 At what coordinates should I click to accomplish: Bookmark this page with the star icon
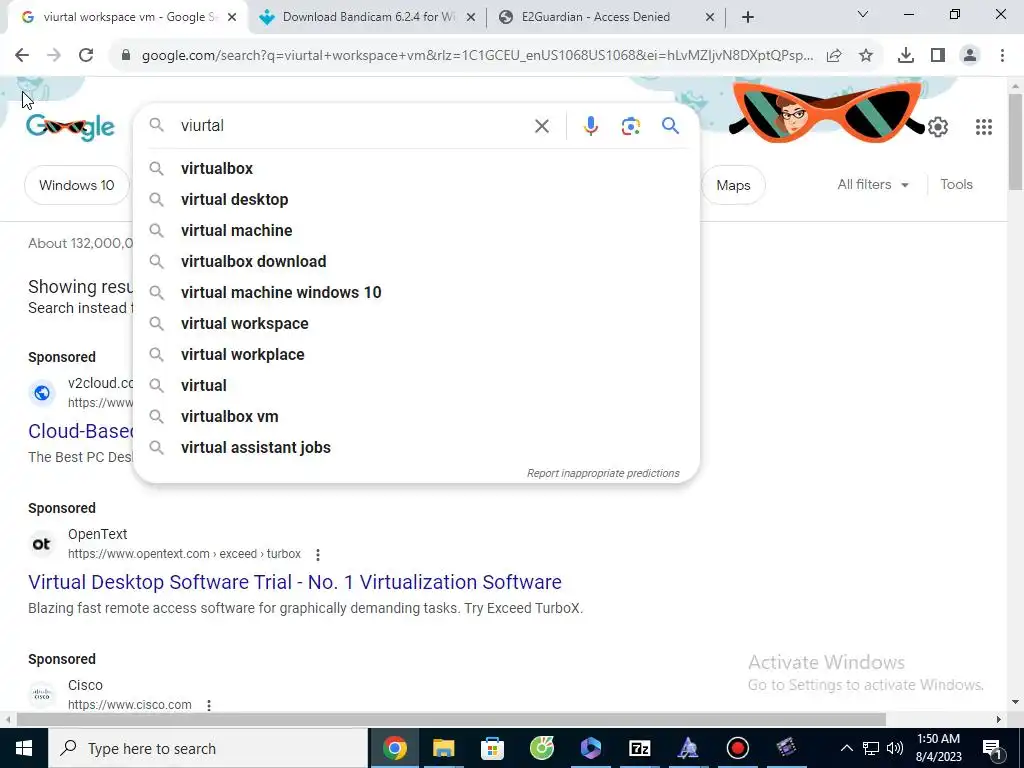coord(866,56)
